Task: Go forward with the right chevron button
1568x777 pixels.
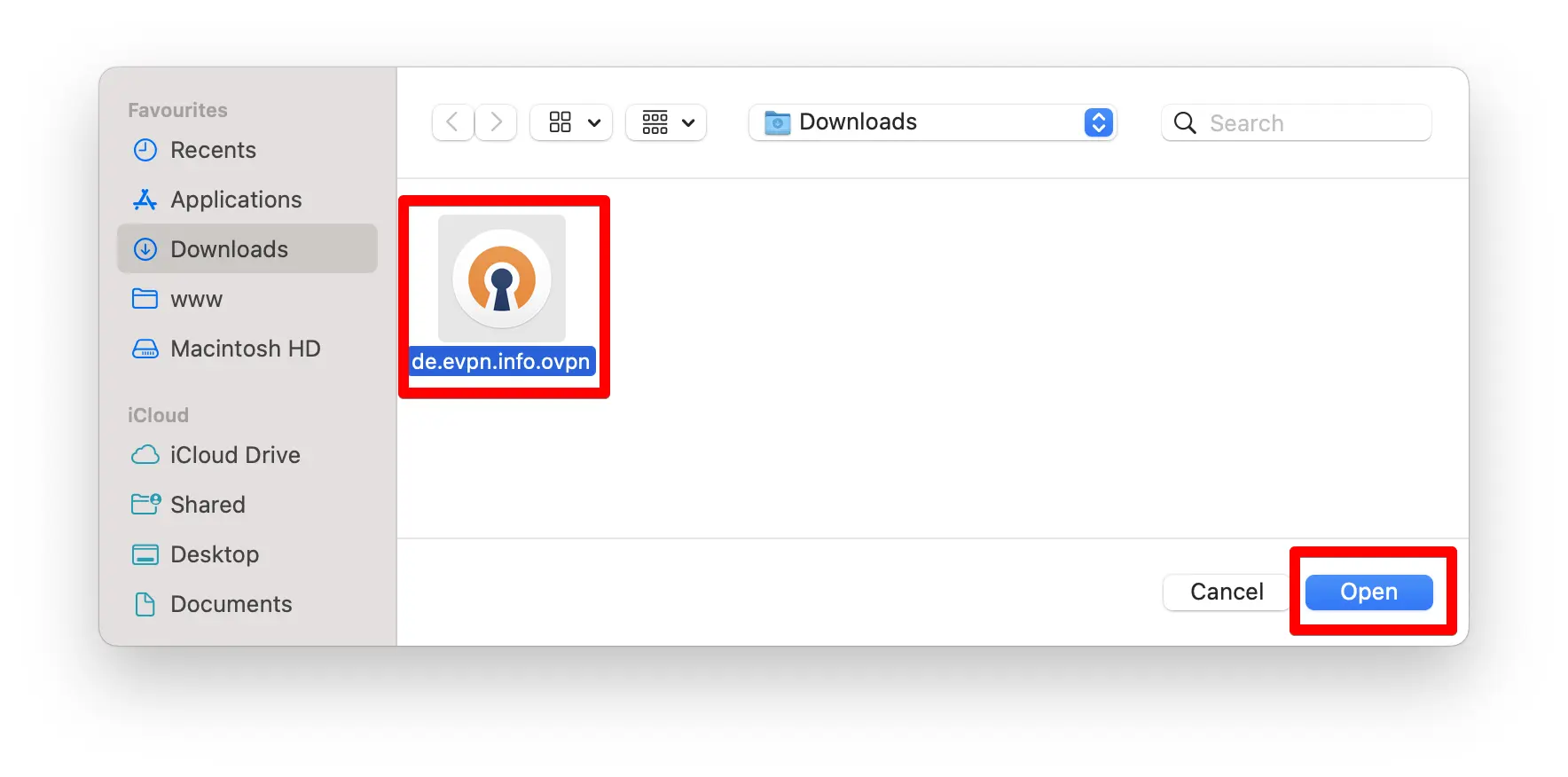Action: (x=496, y=122)
